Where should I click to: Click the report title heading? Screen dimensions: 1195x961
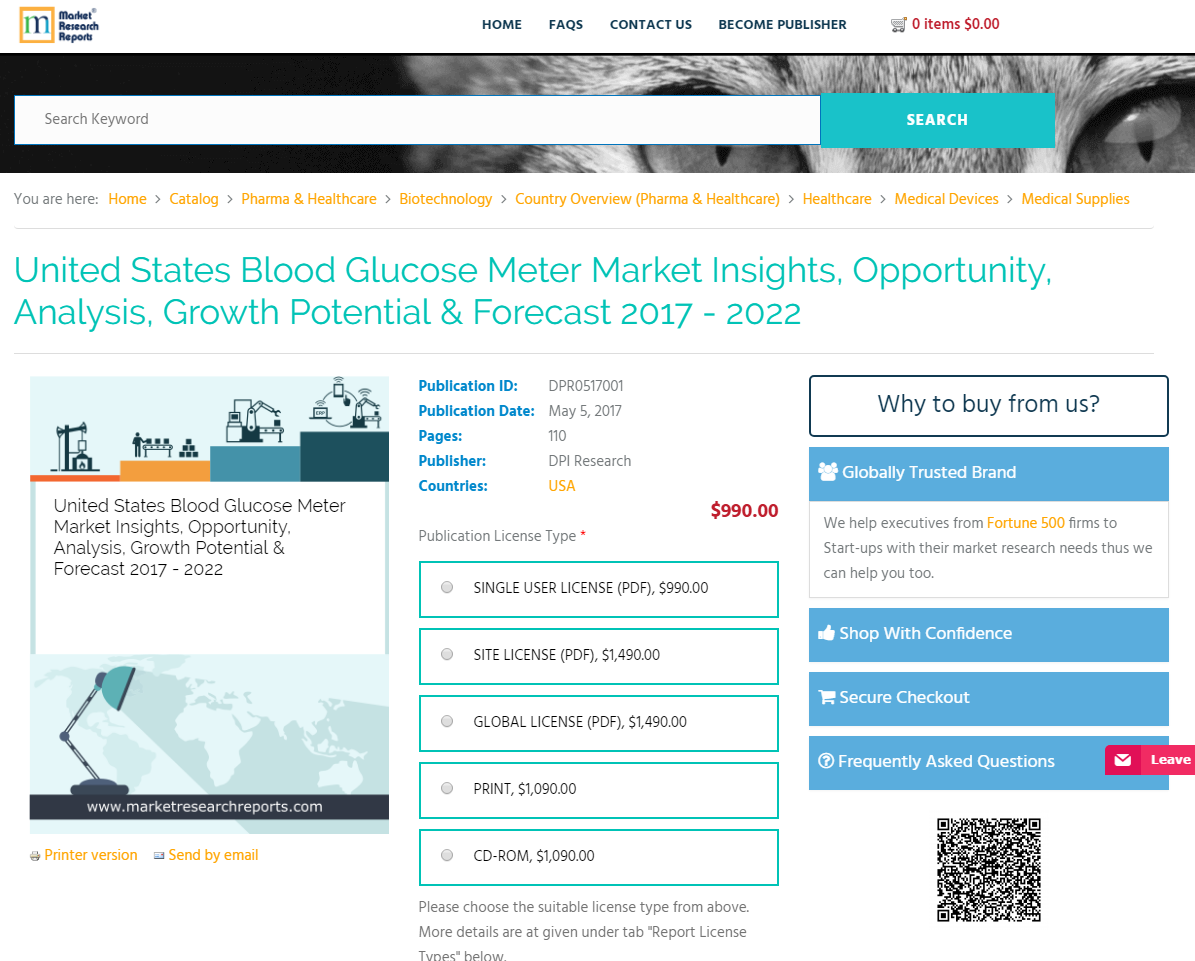pyautogui.click(x=533, y=291)
